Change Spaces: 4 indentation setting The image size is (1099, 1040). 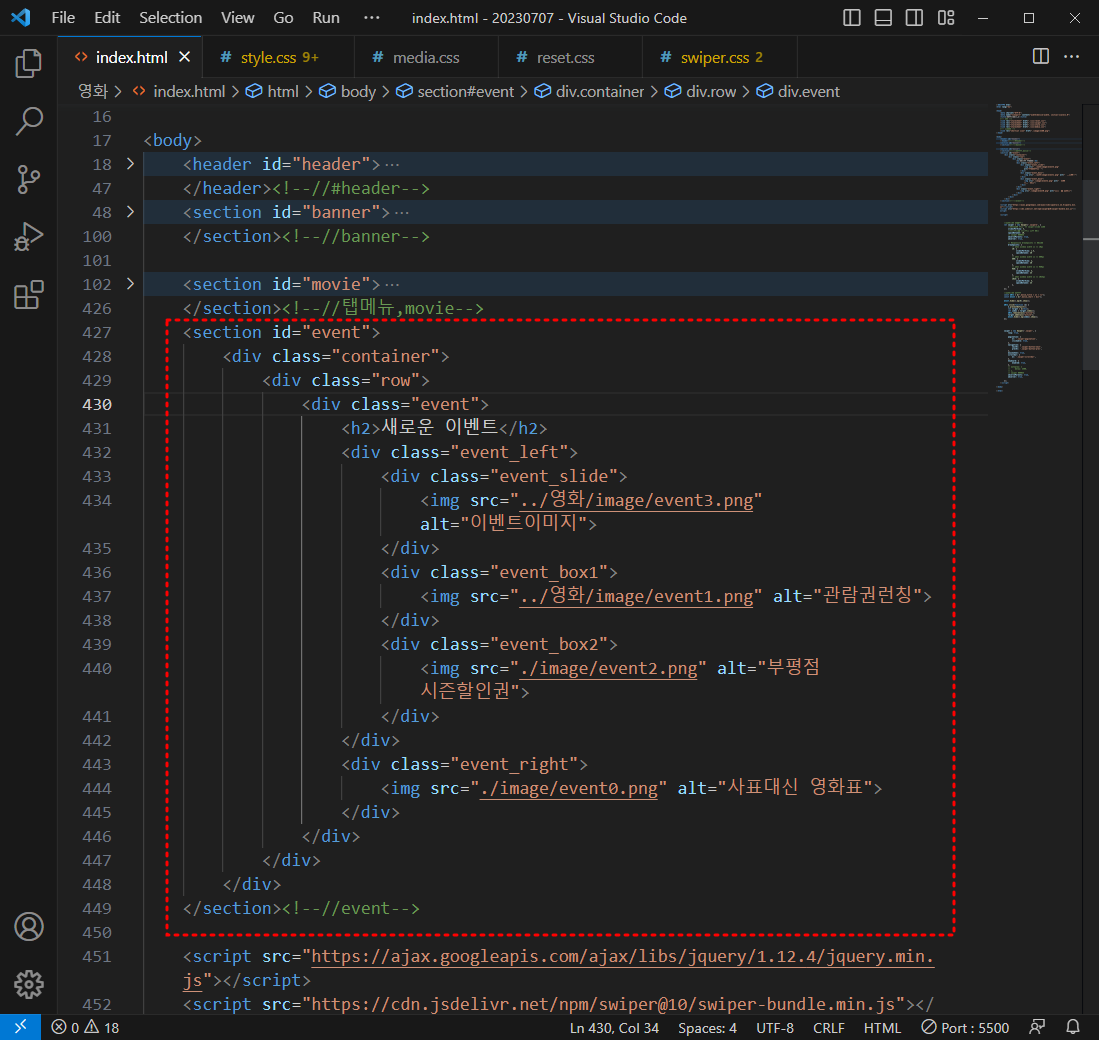(707, 1027)
